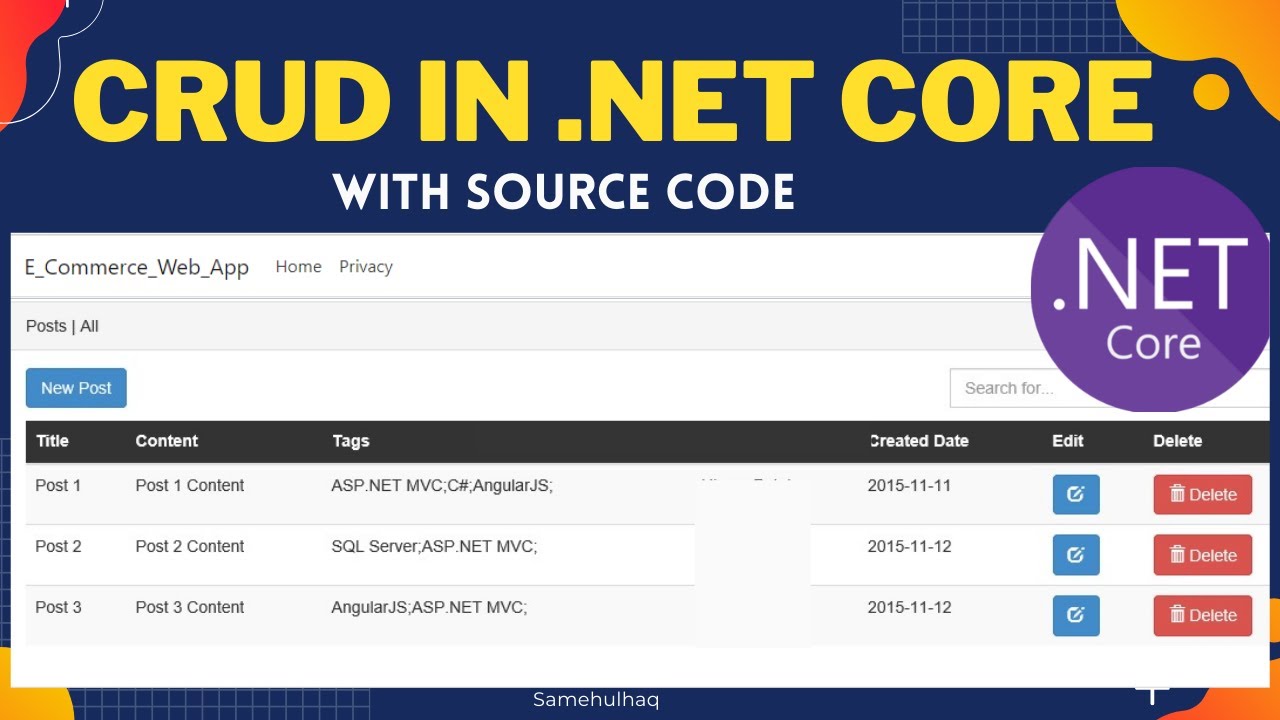Click the edit icon for Post 2

coord(1076,555)
